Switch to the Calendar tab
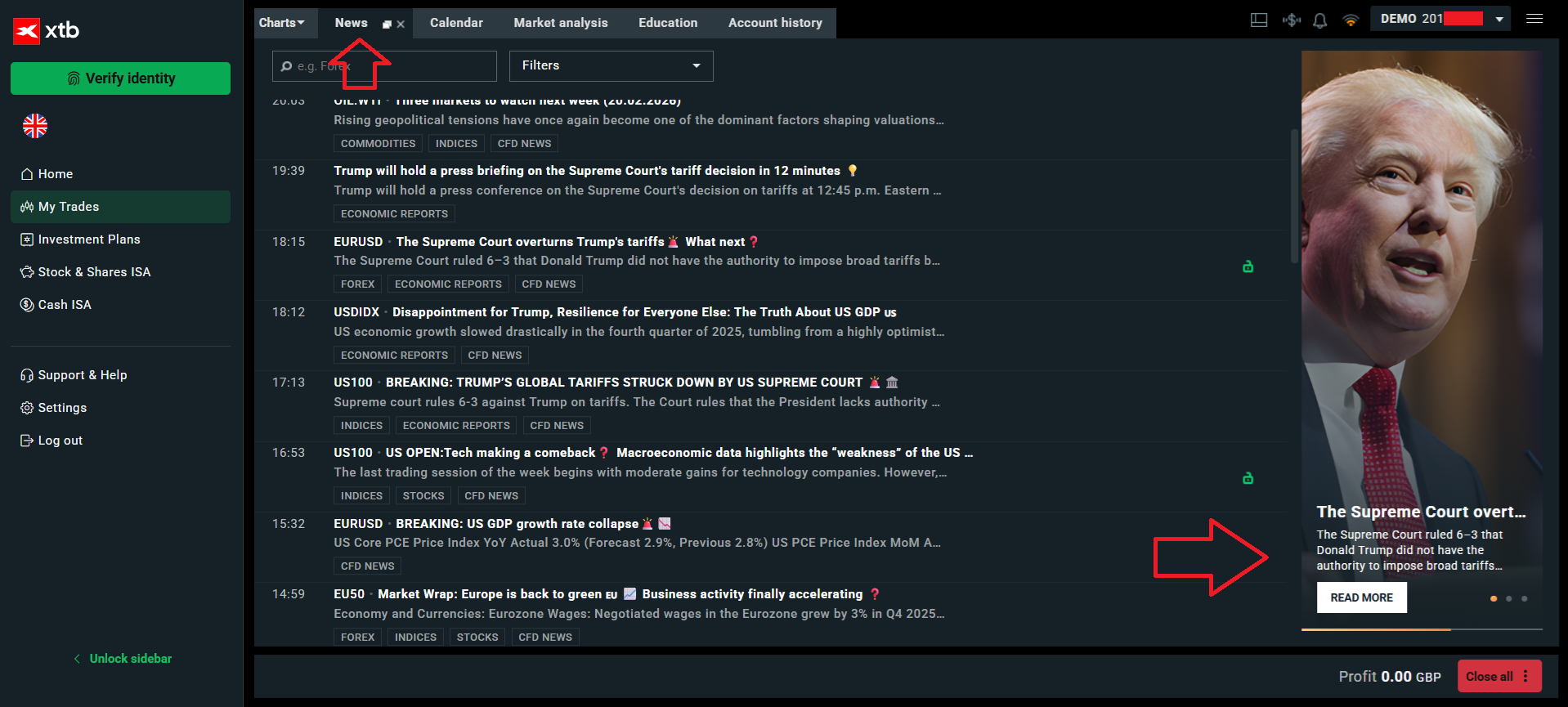Viewport: 1568px width, 707px height. pyautogui.click(x=456, y=23)
